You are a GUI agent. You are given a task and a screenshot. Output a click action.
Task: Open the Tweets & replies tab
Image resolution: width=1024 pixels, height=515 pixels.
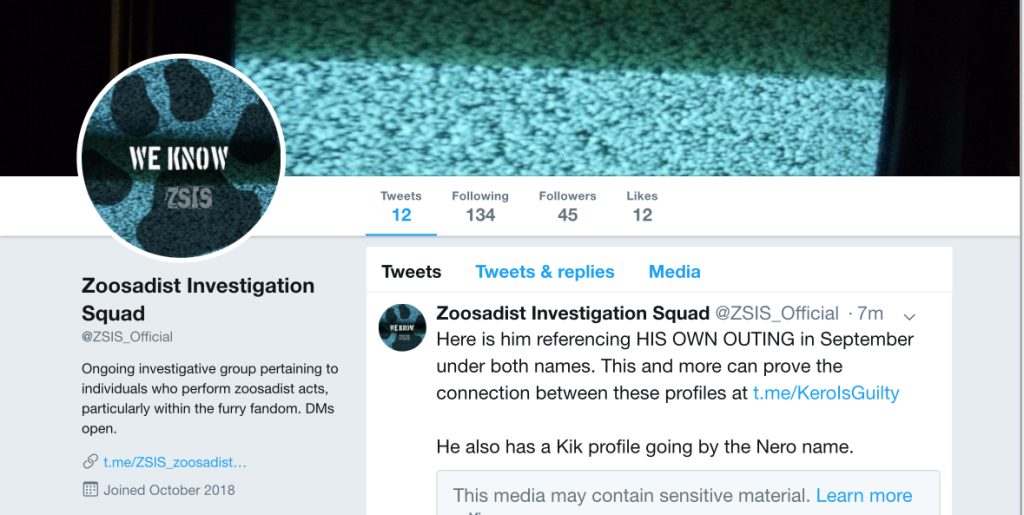545,272
